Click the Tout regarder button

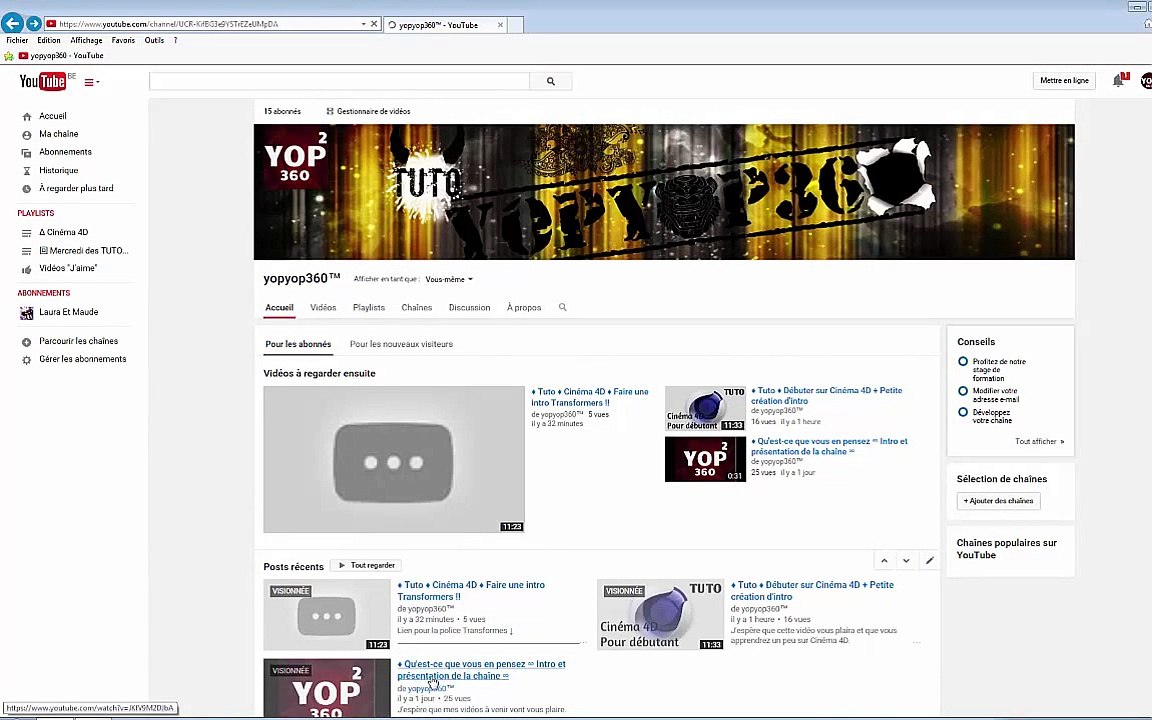[366, 566]
